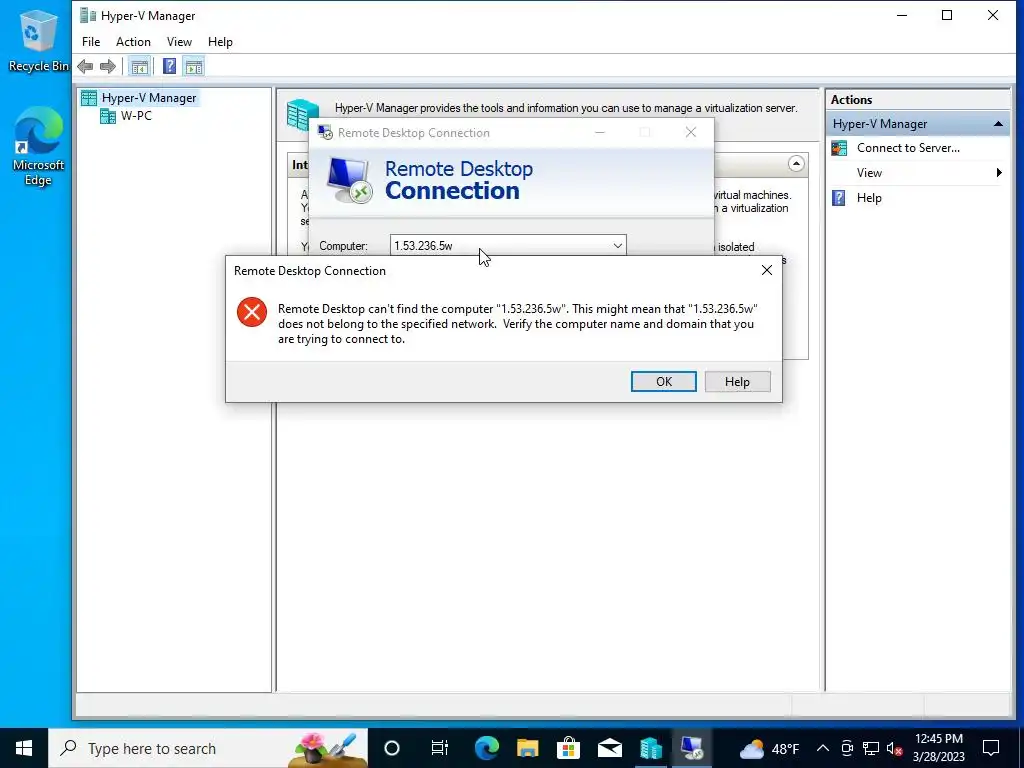Toggle Show/Hide Console Tree toolbar icon
Image resolution: width=1024 pixels, height=768 pixels.
(139, 66)
